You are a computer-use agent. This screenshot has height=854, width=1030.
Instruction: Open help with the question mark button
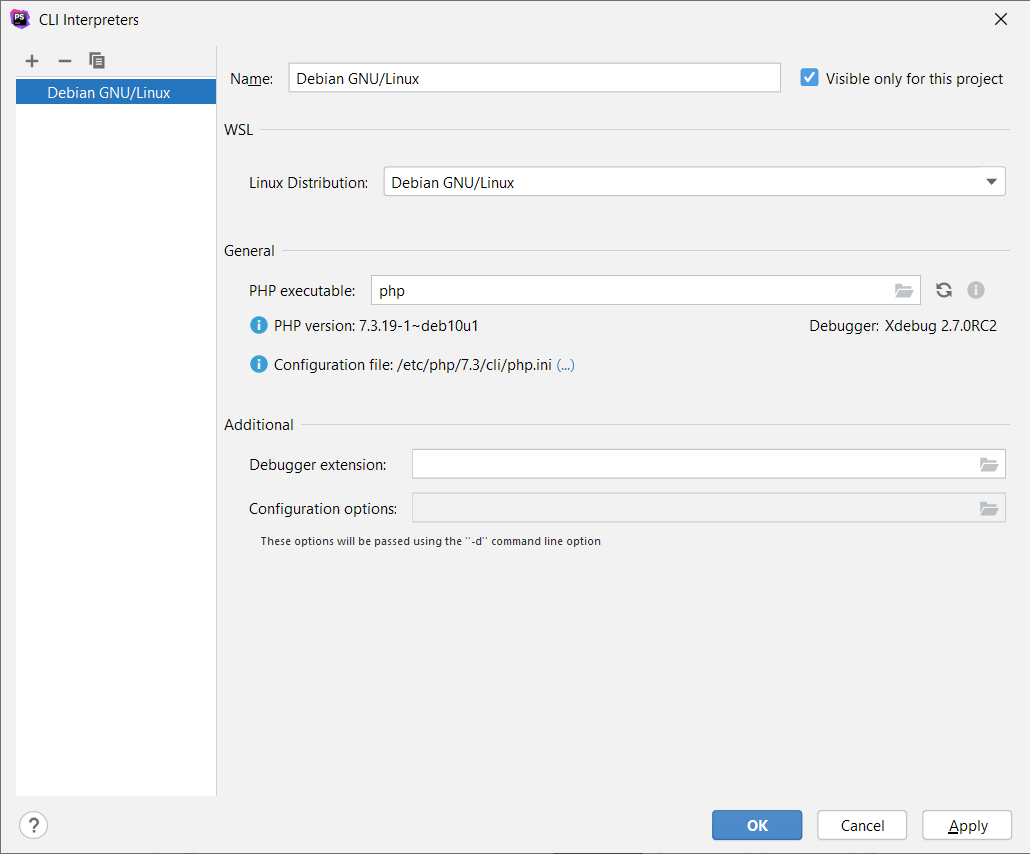point(34,825)
